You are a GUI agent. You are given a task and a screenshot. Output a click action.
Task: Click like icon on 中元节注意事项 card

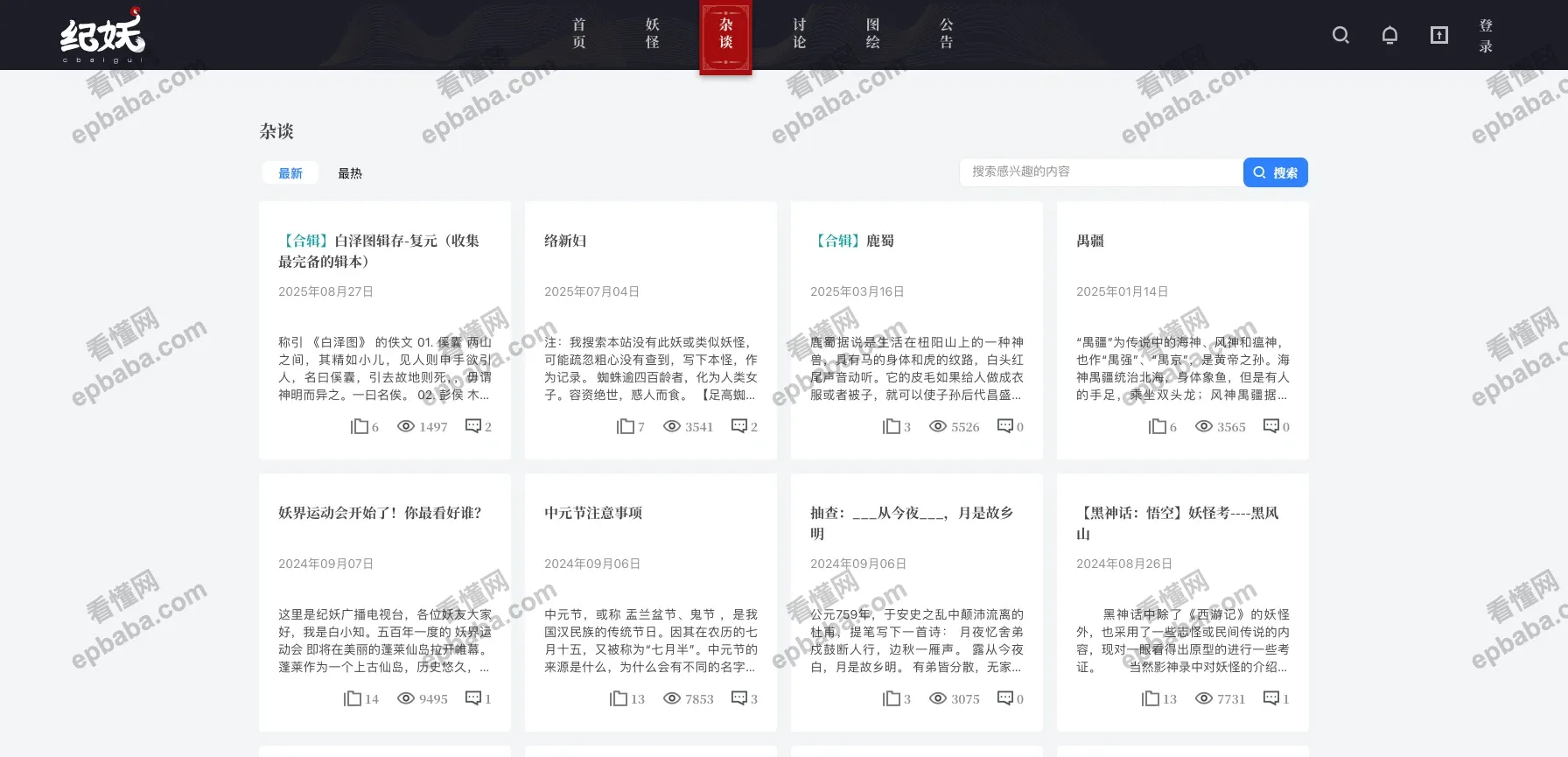pos(618,698)
